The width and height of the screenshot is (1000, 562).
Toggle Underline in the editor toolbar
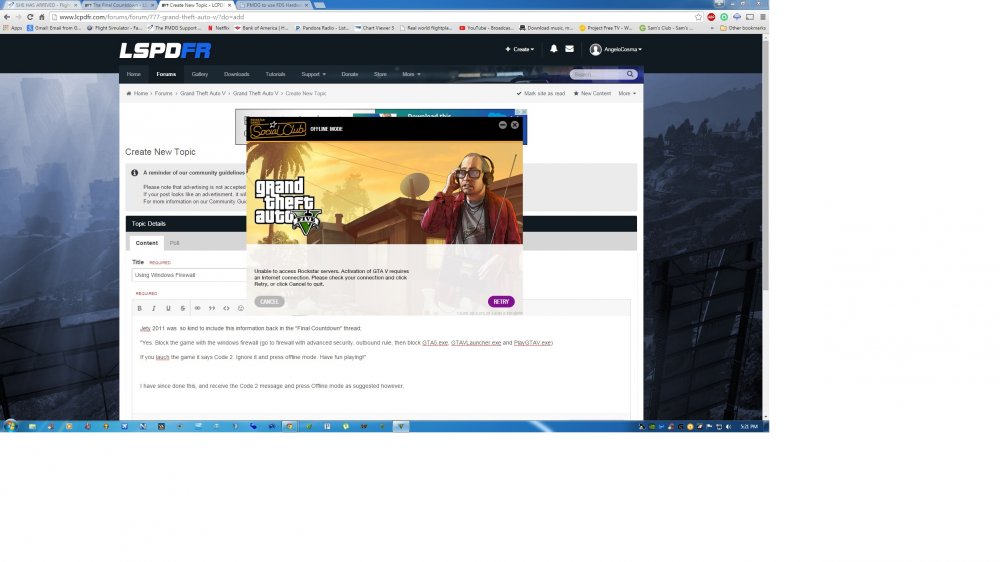click(x=168, y=308)
